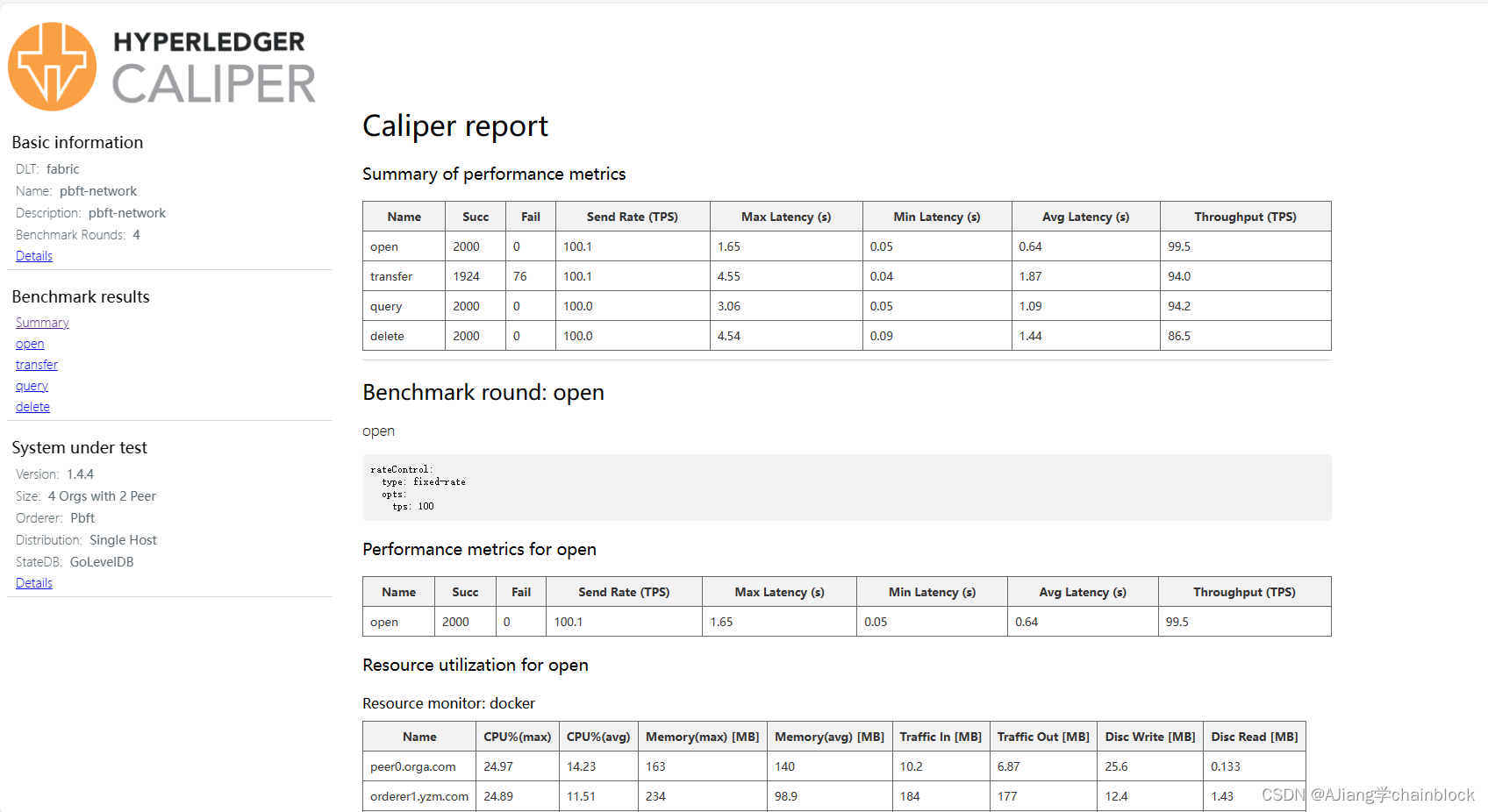Select open row throughput value 99.5 in summary
1488x812 pixels.
(x=1179, y=246)
